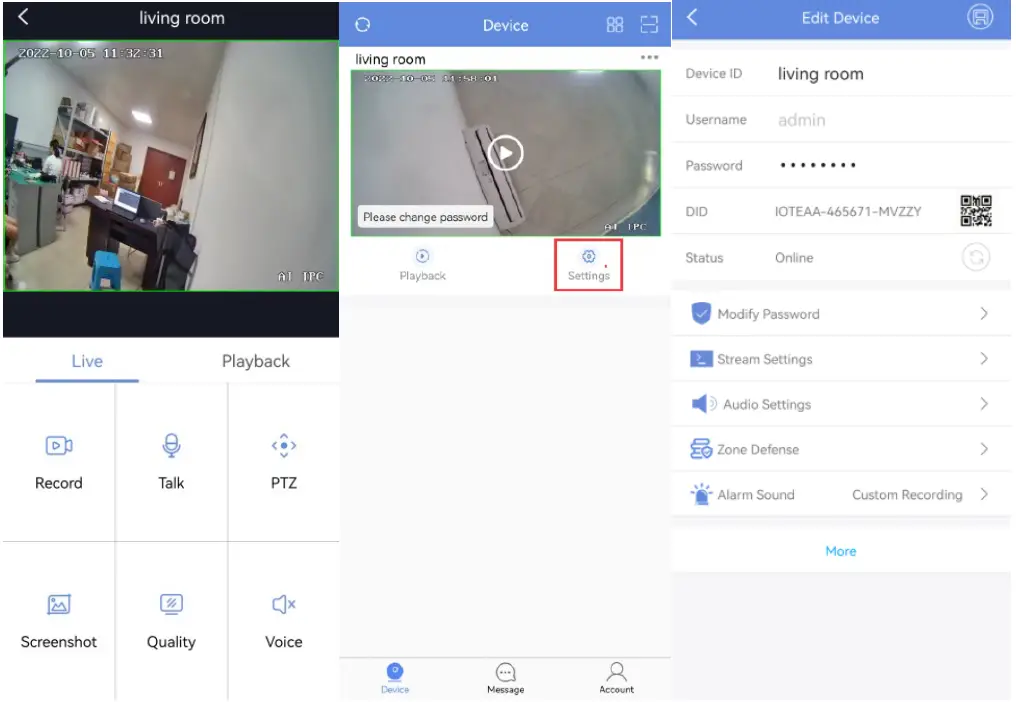
Task: Open PTZ direction controls
Action: 284,445
